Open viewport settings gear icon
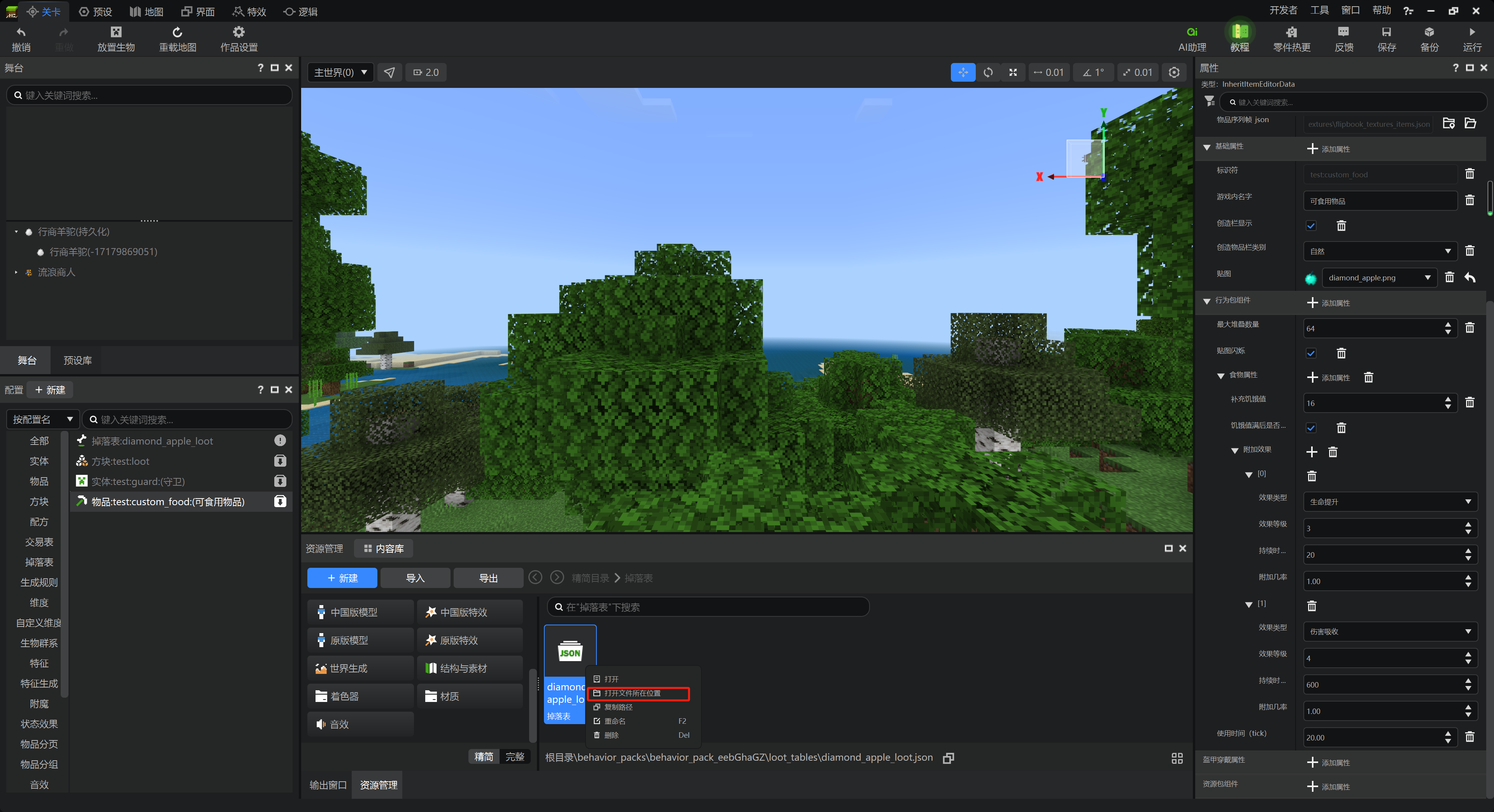1494x812 pixels. click(x=1174, y=72)
